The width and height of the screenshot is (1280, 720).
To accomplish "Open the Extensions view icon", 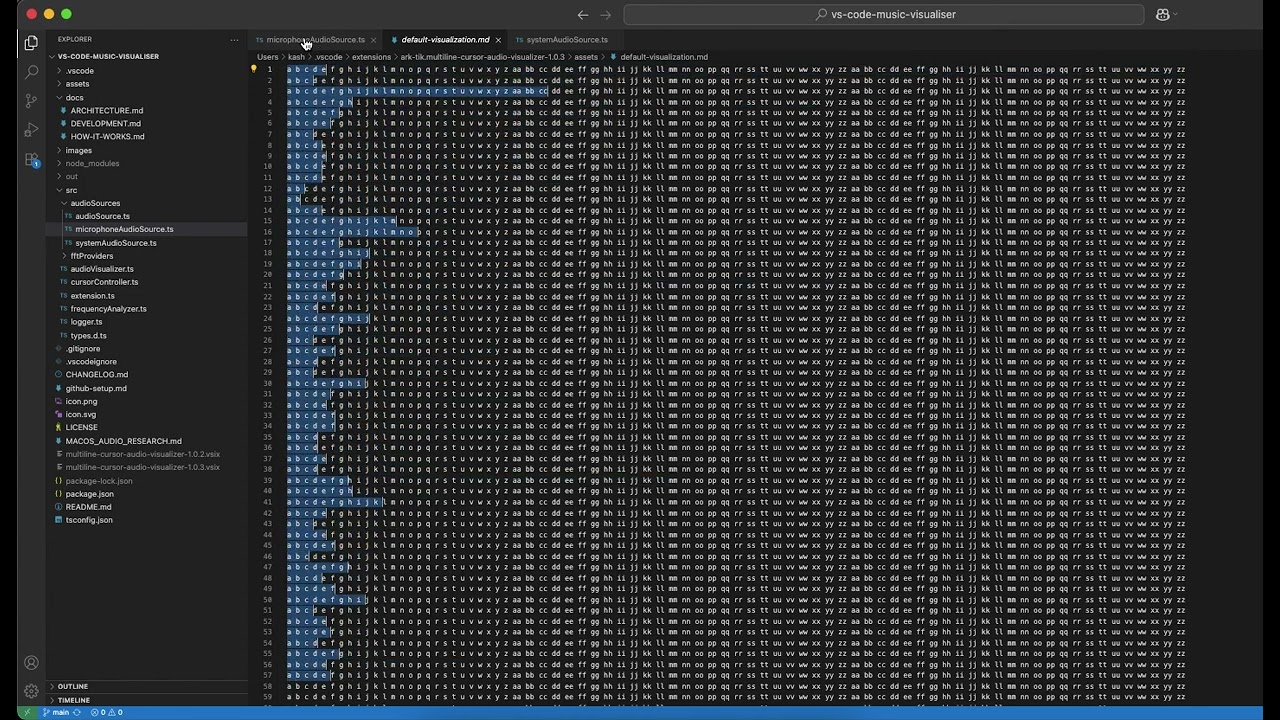I will coord(31,160).
